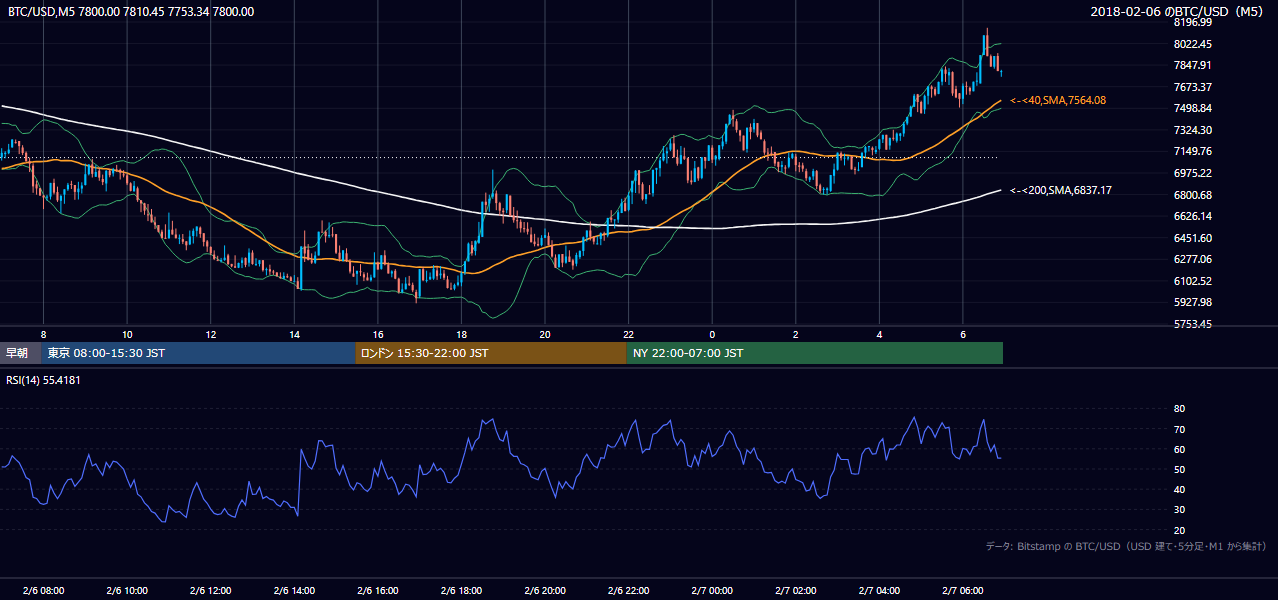Click the 40,SMA,7564.08 orange label
1278x600 pixels.
pyautogui.click(x=1058, y=101)
